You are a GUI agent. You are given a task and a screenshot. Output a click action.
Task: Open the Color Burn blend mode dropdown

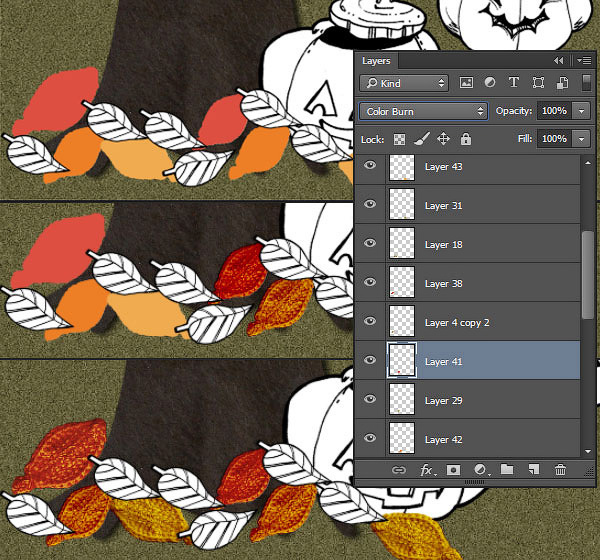pos(423,111)
